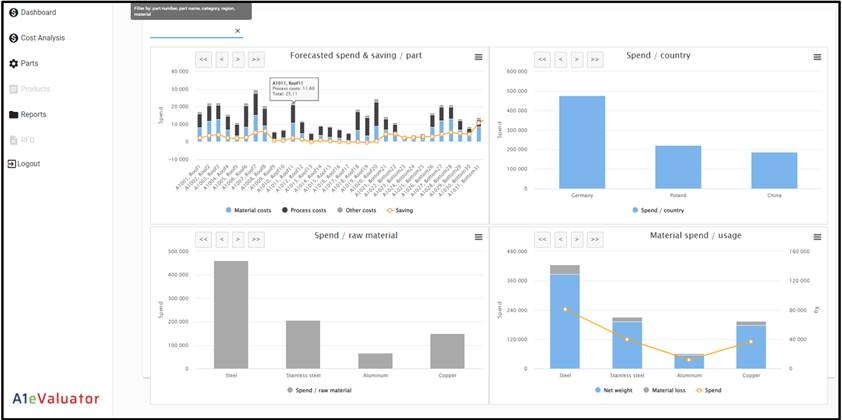Open the Dashboard sidebar item
842x420 pixels.
click(32, 12)
